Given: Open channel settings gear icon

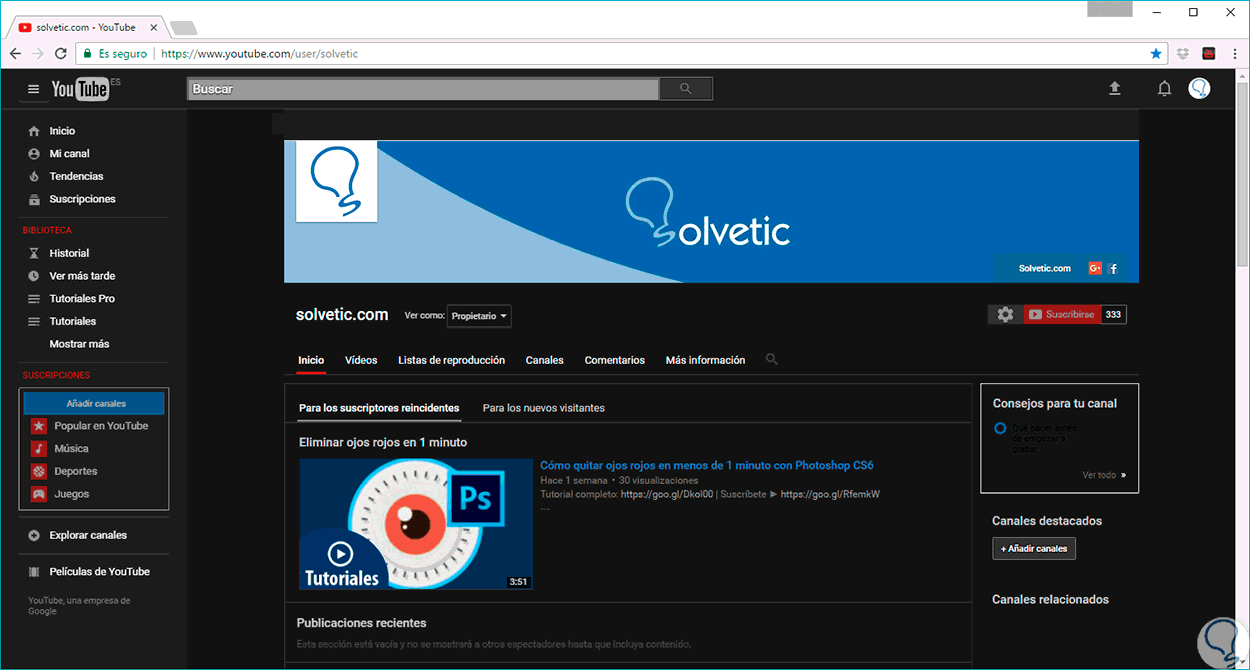Looking at the screenshot, I should [1005, 314].
